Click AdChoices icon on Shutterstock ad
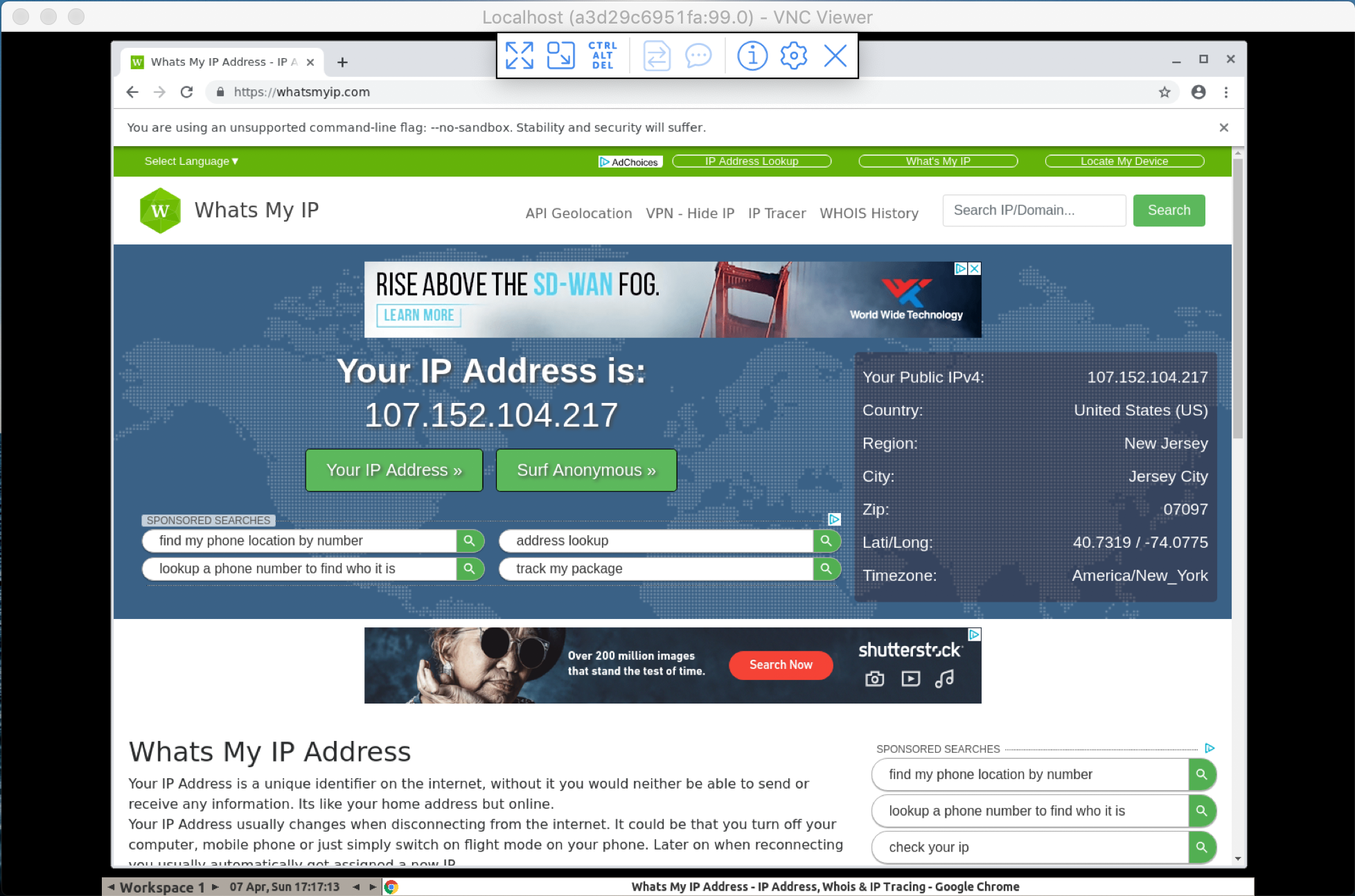Screen dimensions: 1355x896 coord(974,634)
